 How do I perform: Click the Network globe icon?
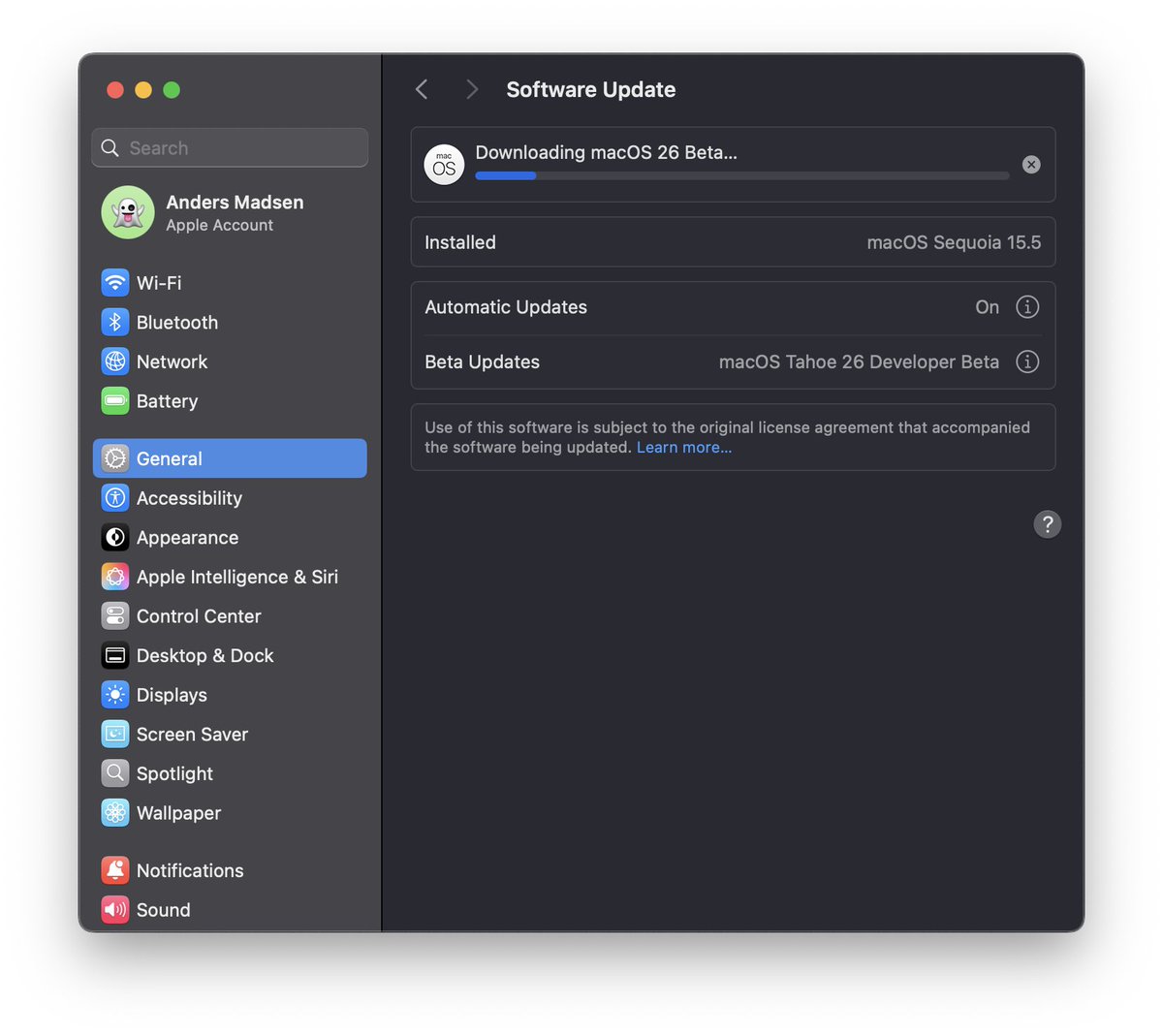115,361
